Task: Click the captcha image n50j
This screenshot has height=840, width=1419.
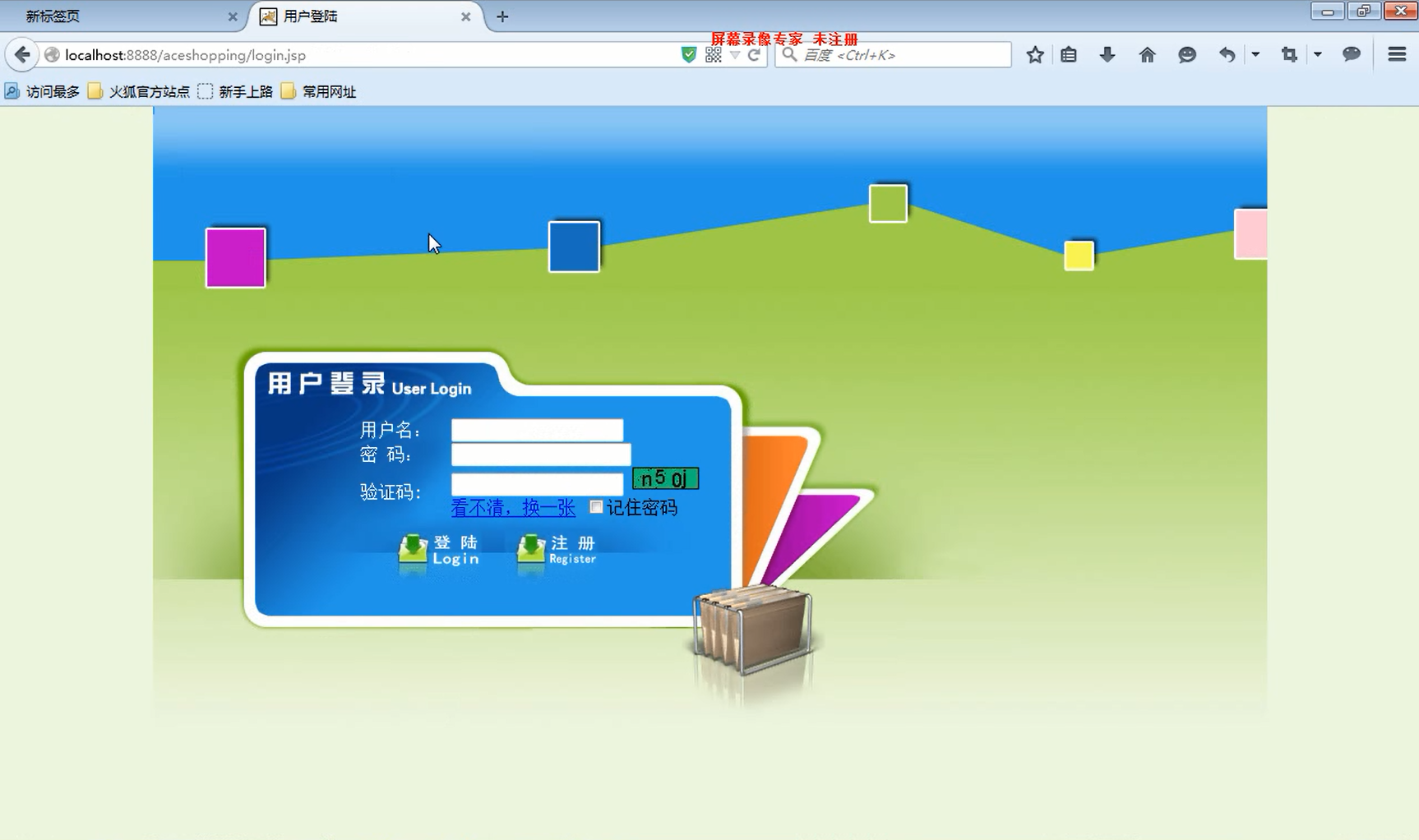Action: pyautogui.click(x=665, y=478)
